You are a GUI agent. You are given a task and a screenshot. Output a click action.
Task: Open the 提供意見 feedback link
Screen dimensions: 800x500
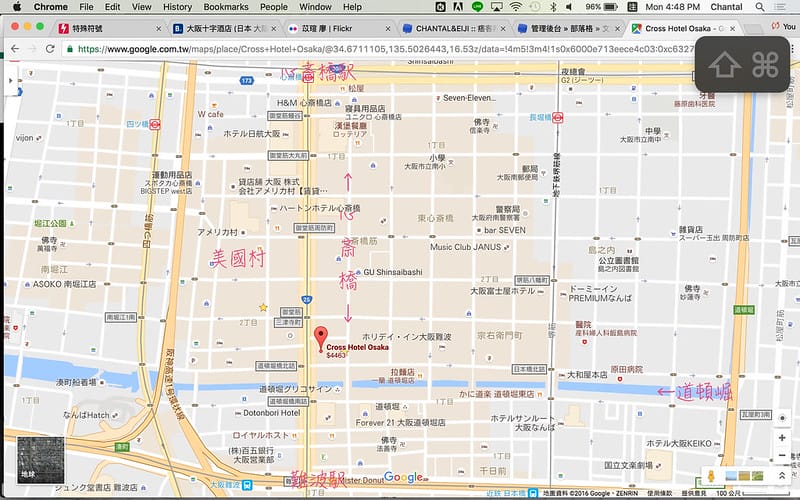point(694,493)
